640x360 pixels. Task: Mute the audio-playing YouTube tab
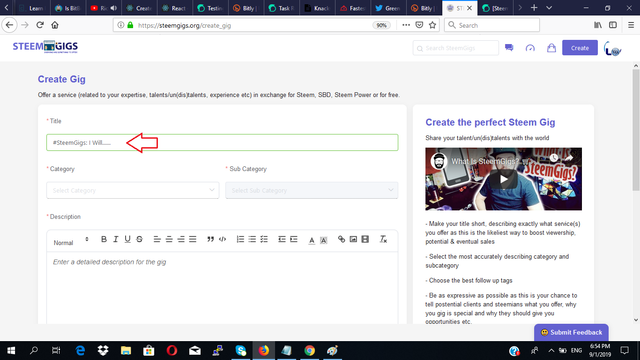point(113,8)
